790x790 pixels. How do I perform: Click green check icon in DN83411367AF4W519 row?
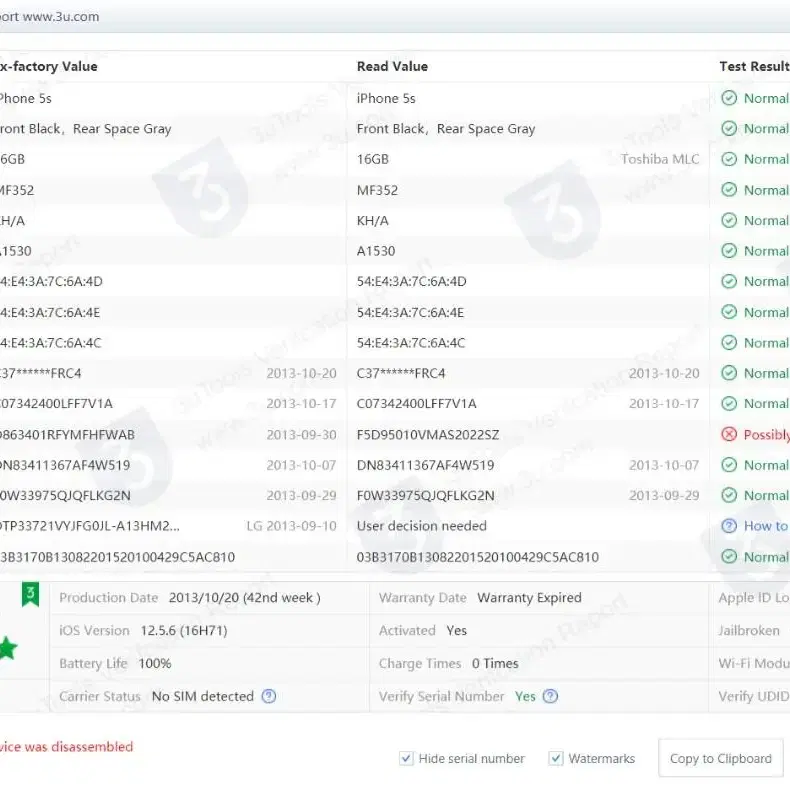729,465
